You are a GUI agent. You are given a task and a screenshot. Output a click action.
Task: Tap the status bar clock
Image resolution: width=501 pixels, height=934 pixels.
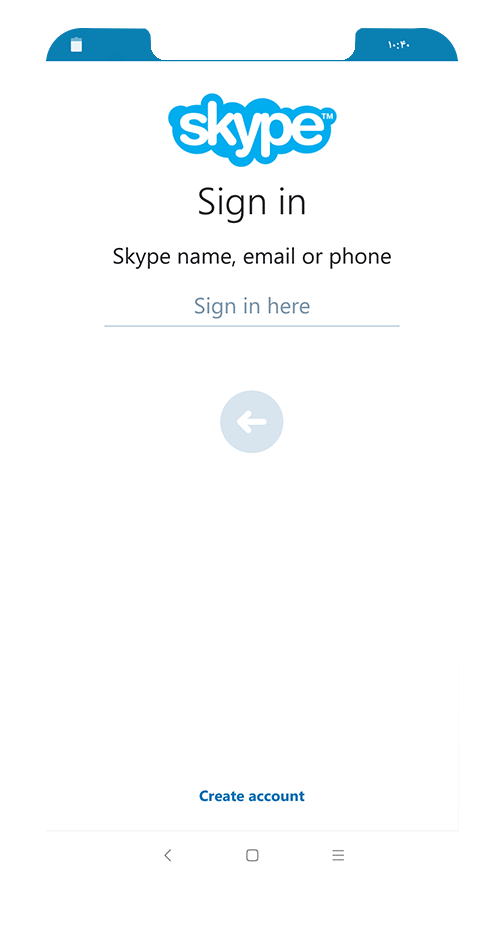pyautogui.click(x=399, y=45)
